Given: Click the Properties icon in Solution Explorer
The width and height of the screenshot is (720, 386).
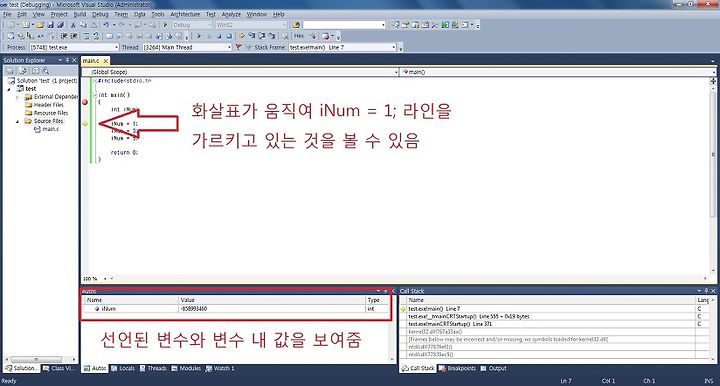Looking at the screenshot, I should click(10, 71).
